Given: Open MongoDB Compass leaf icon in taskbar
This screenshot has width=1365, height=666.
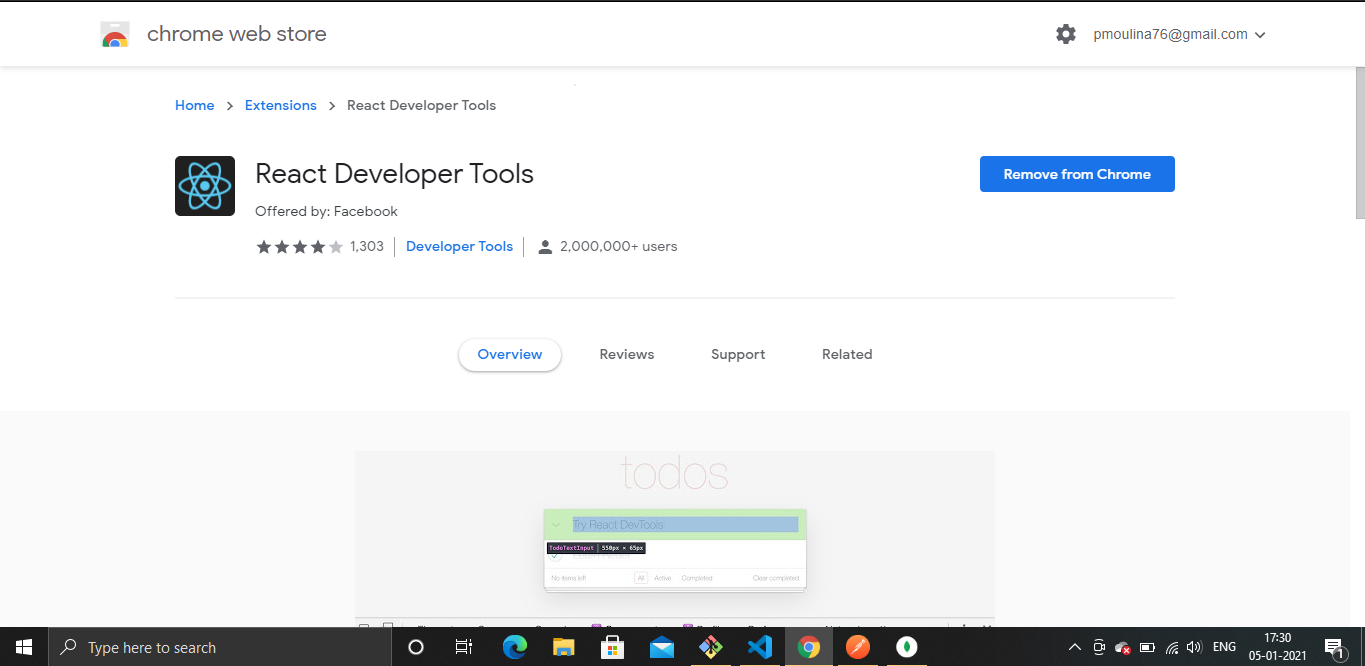Looking at the screenshot, I should 906,647.
